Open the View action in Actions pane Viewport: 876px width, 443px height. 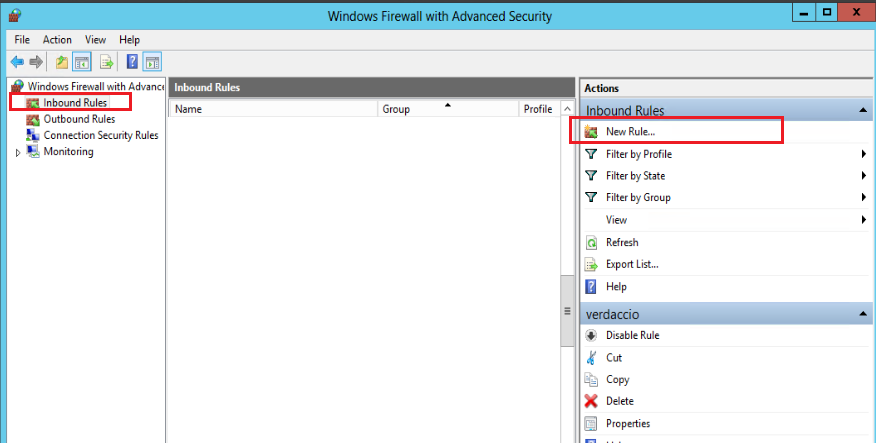(x=617, y=220)
